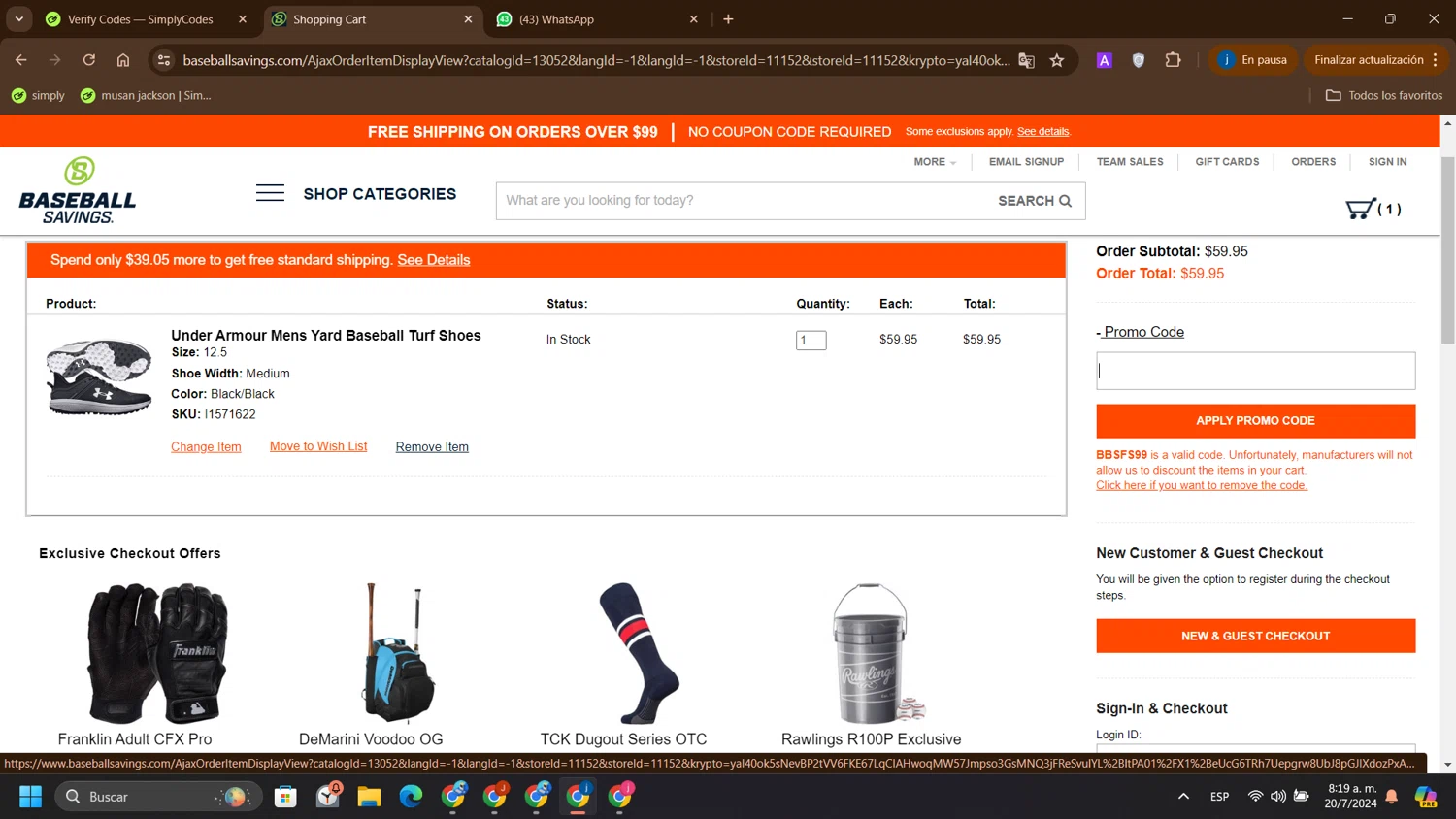1456x819 pixels.
Task: Open the volume control in system tray
Action: pos(1278,797)
